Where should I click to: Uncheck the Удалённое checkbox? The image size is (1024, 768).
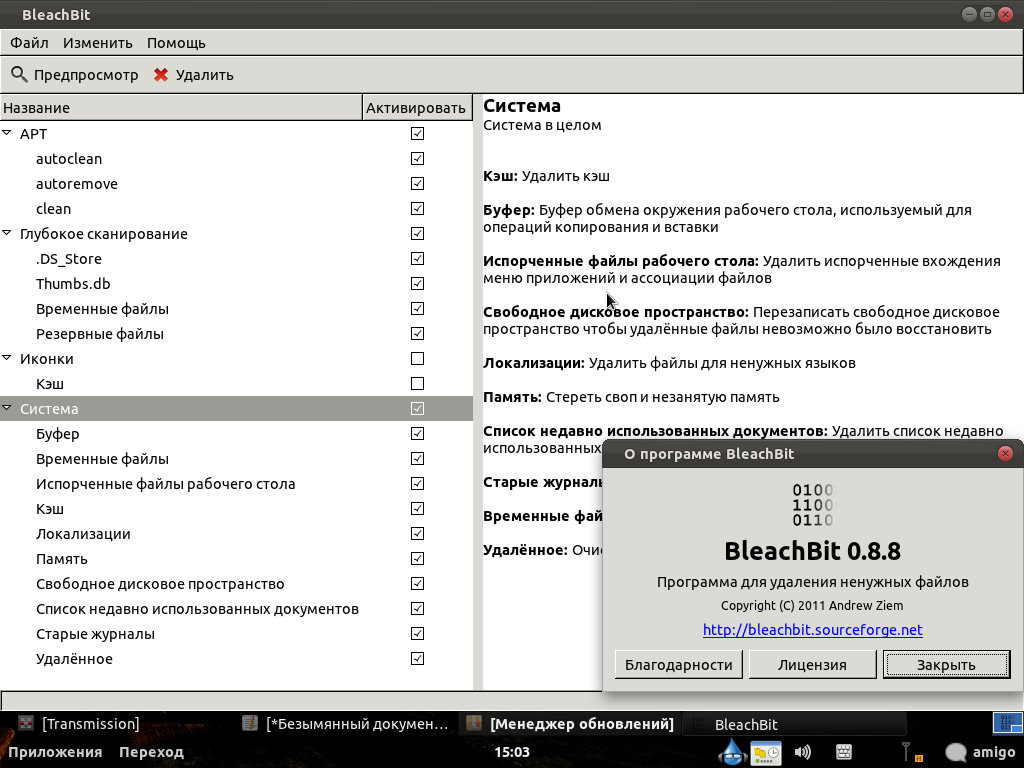(417, 658)
